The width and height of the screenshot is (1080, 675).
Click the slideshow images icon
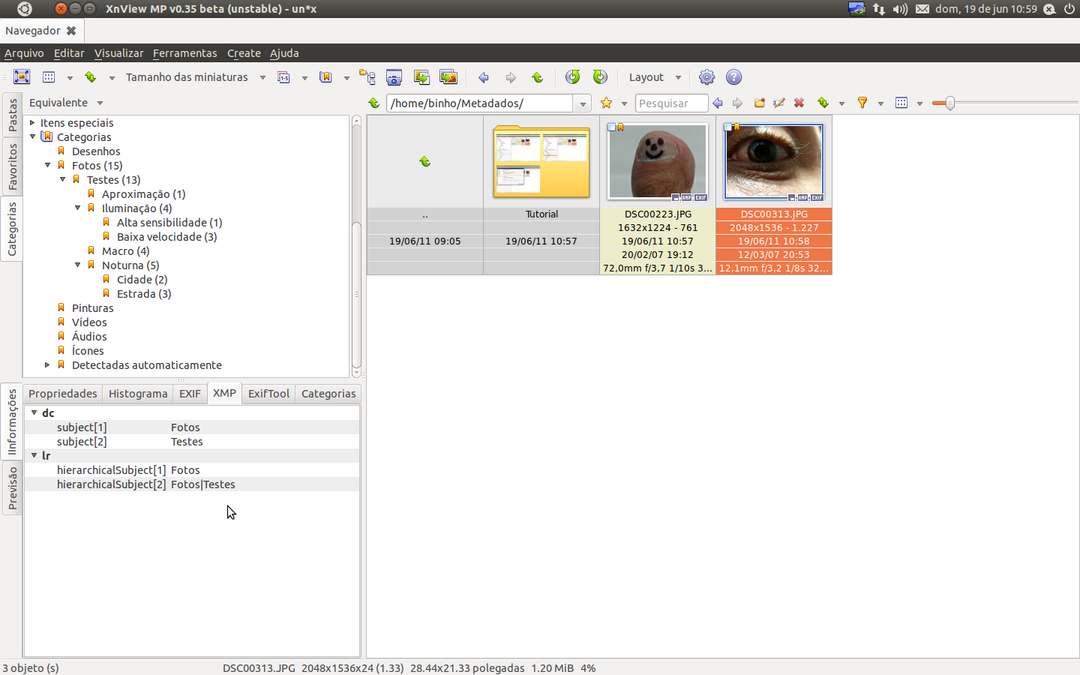[x=448, y=77]
